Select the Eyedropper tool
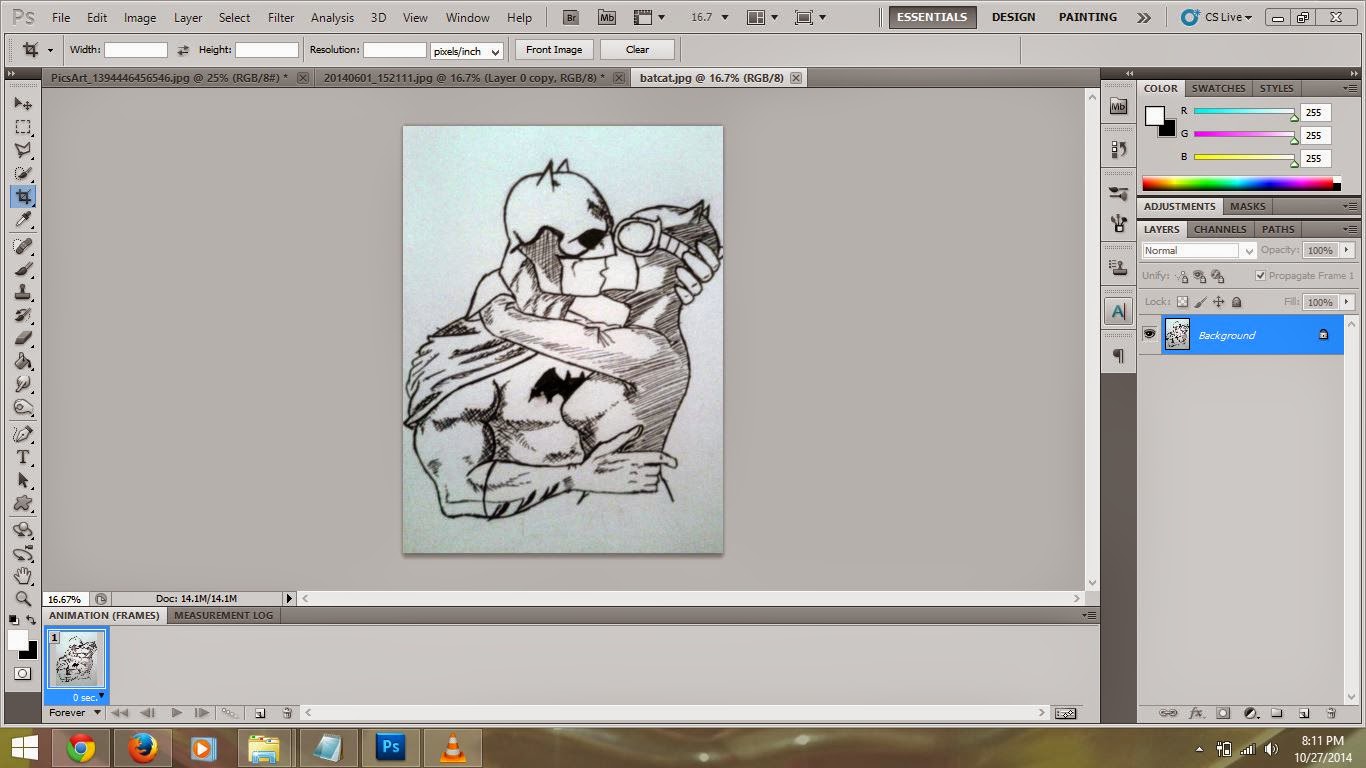This screenshot has height=768, width=1366. coord(23,220)
